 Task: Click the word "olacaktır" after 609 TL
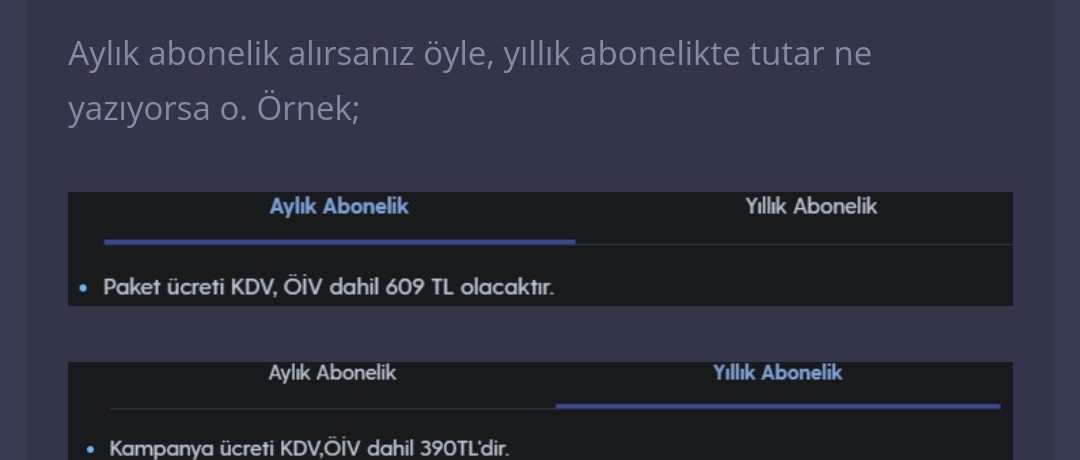click(x=507, y=288)
